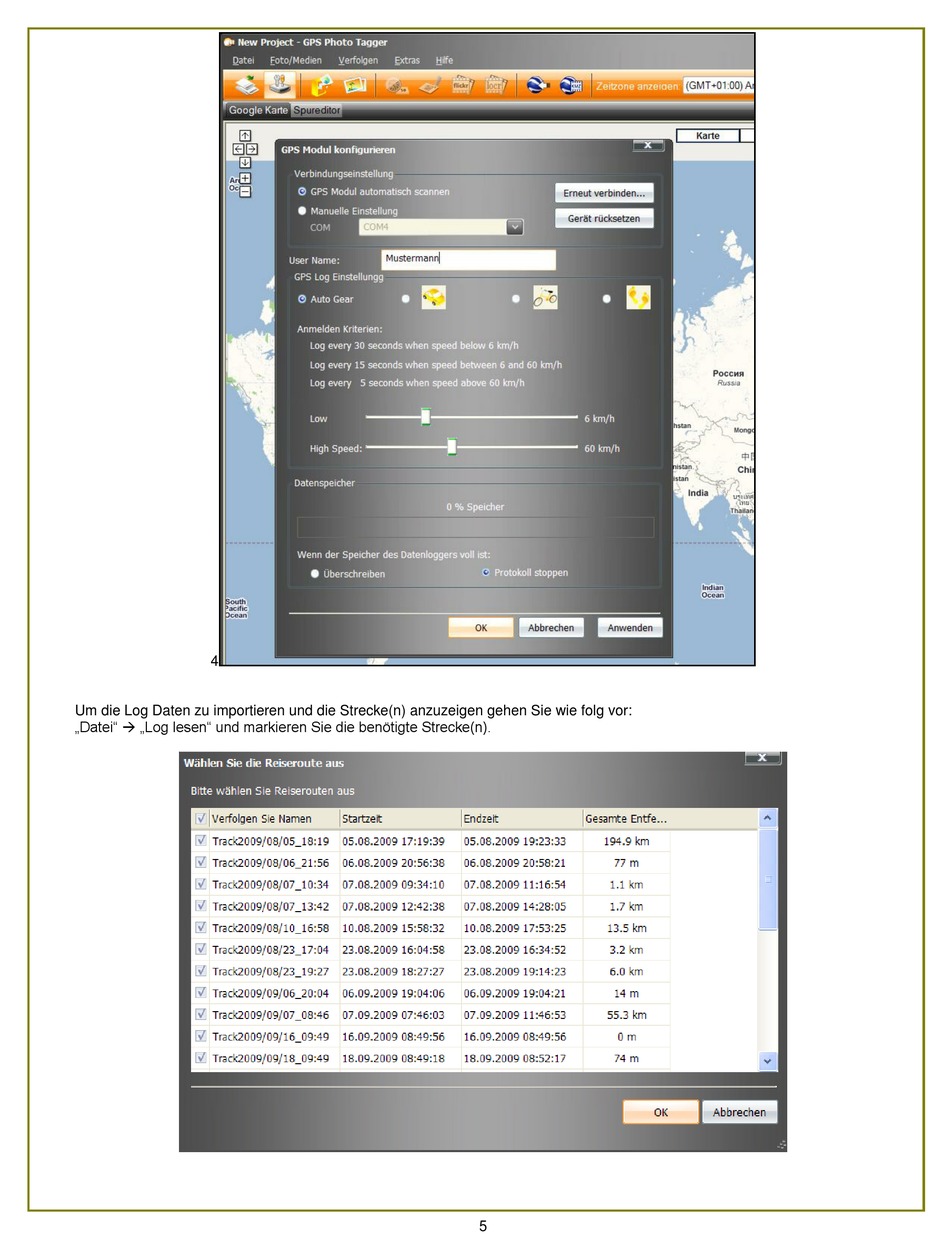Click Abbrechen in Reiseroute selection dialog
Screen dimensions: 950x1237
tap(740, 1112)
